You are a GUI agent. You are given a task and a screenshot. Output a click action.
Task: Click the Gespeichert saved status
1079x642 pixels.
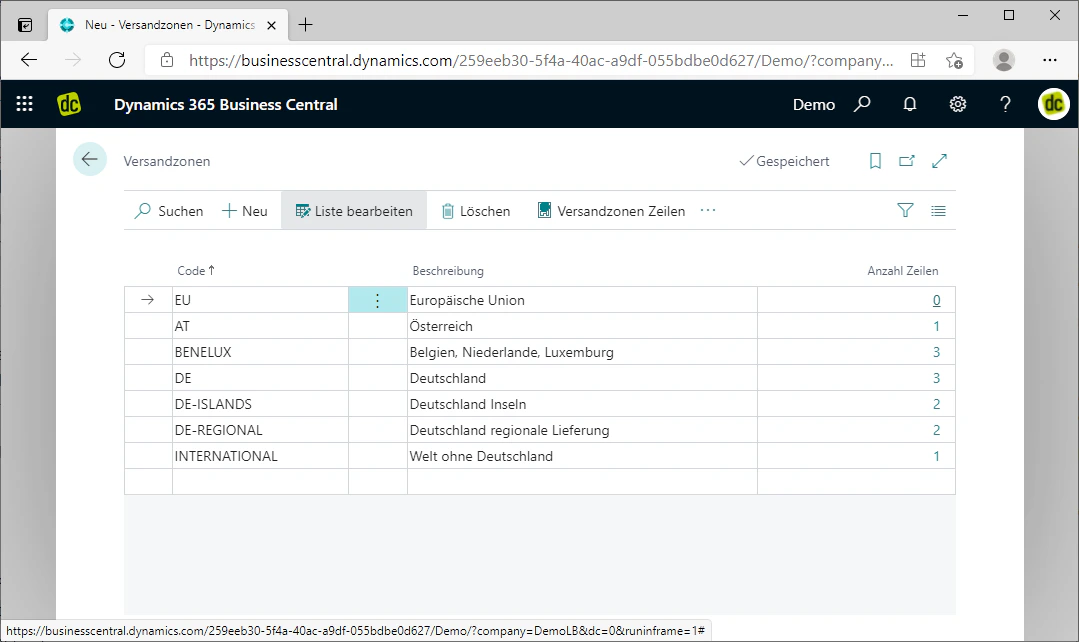pyautogui.click(x=784, y=161)
